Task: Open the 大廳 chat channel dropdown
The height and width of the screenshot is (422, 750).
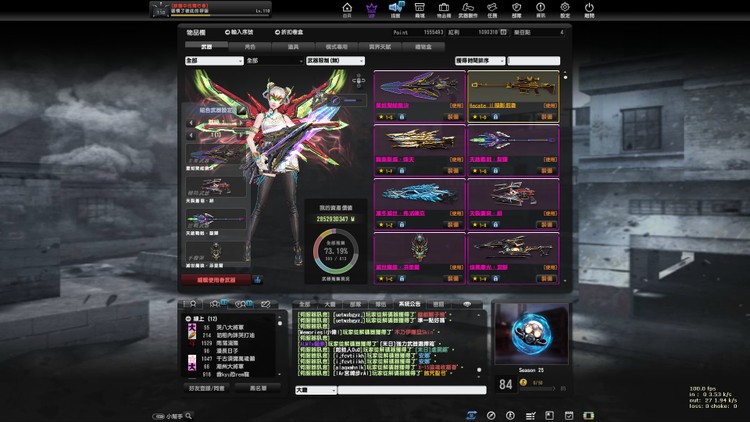Action: pyautogui.click(x=315, y=390)
